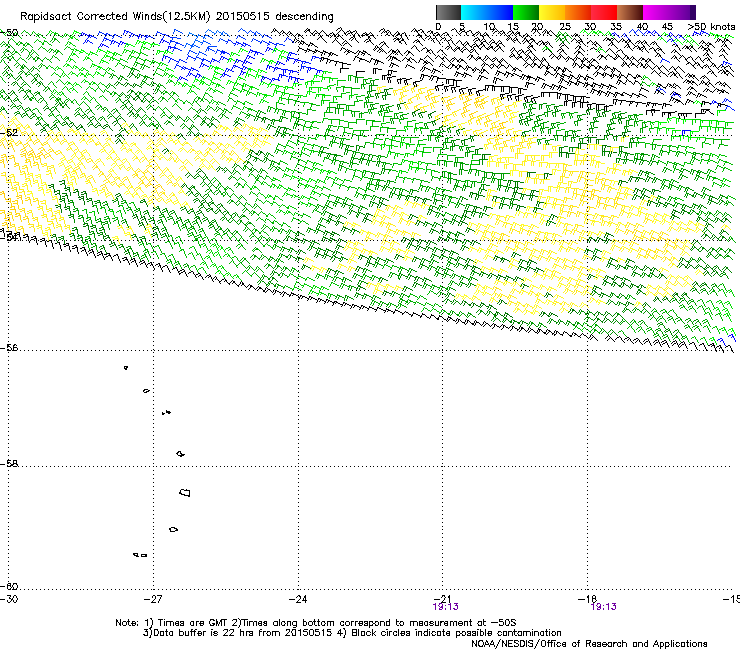Click the magenta 40-45 knots legend swatch
The width and height of the screenshot is (740, 650).
tap(656, 12)
